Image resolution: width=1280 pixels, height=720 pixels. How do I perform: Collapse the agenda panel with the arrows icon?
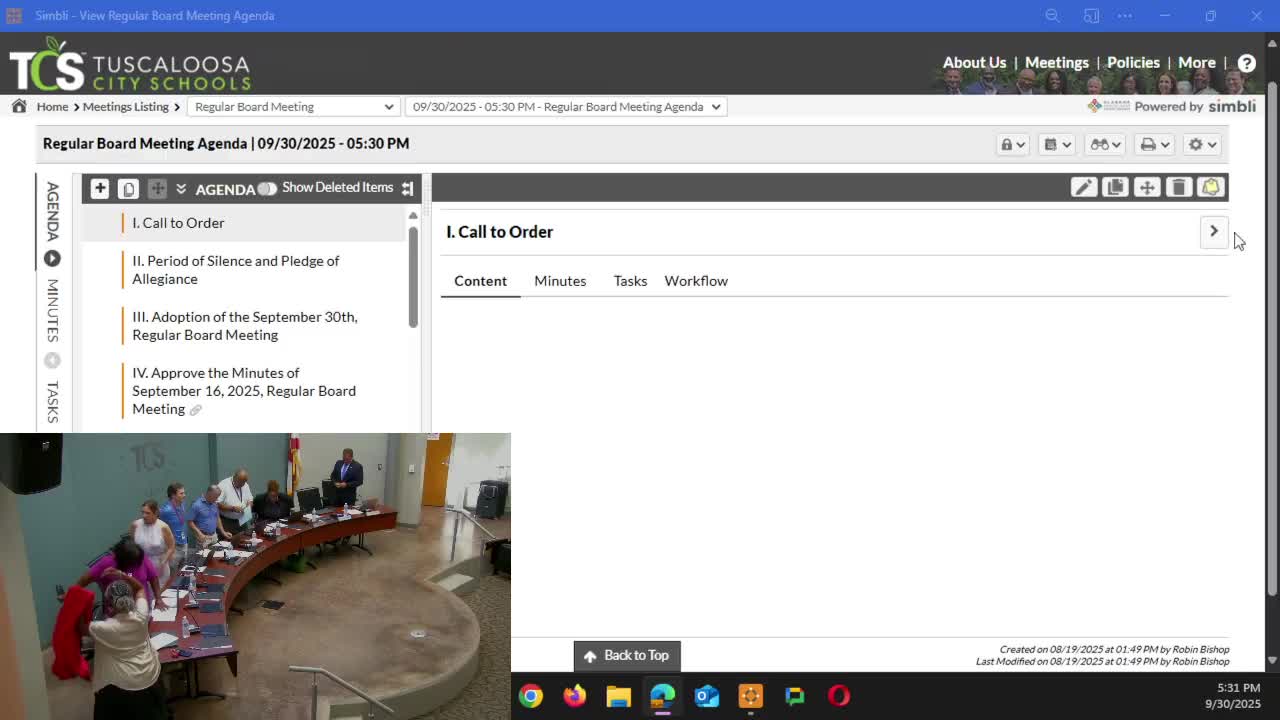coord(407,188)
